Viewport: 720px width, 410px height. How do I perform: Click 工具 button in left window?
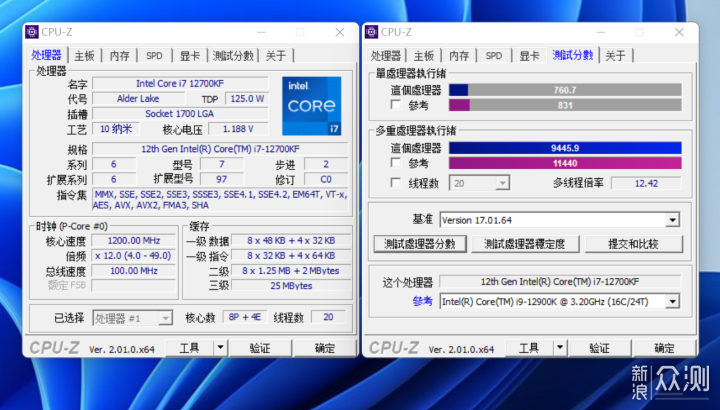pyautogui.click(x=189, y=348)
